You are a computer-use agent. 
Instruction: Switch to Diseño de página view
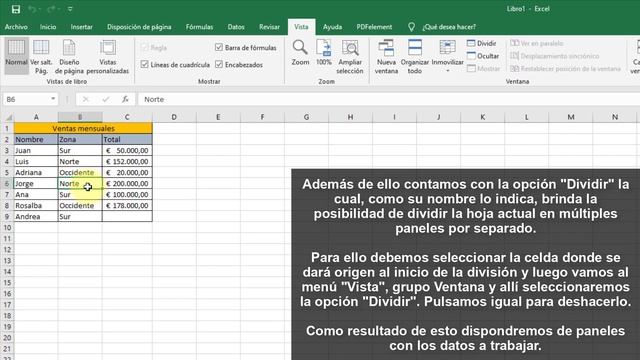pos(69,56)
